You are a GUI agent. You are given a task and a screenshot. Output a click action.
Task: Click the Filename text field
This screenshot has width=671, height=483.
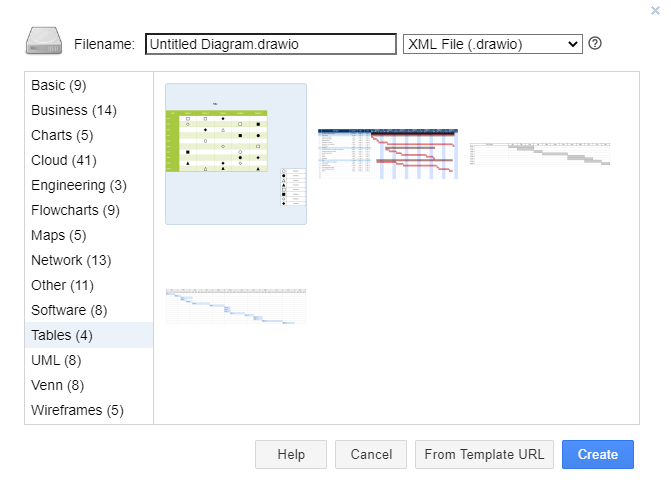tap(271, 44)
